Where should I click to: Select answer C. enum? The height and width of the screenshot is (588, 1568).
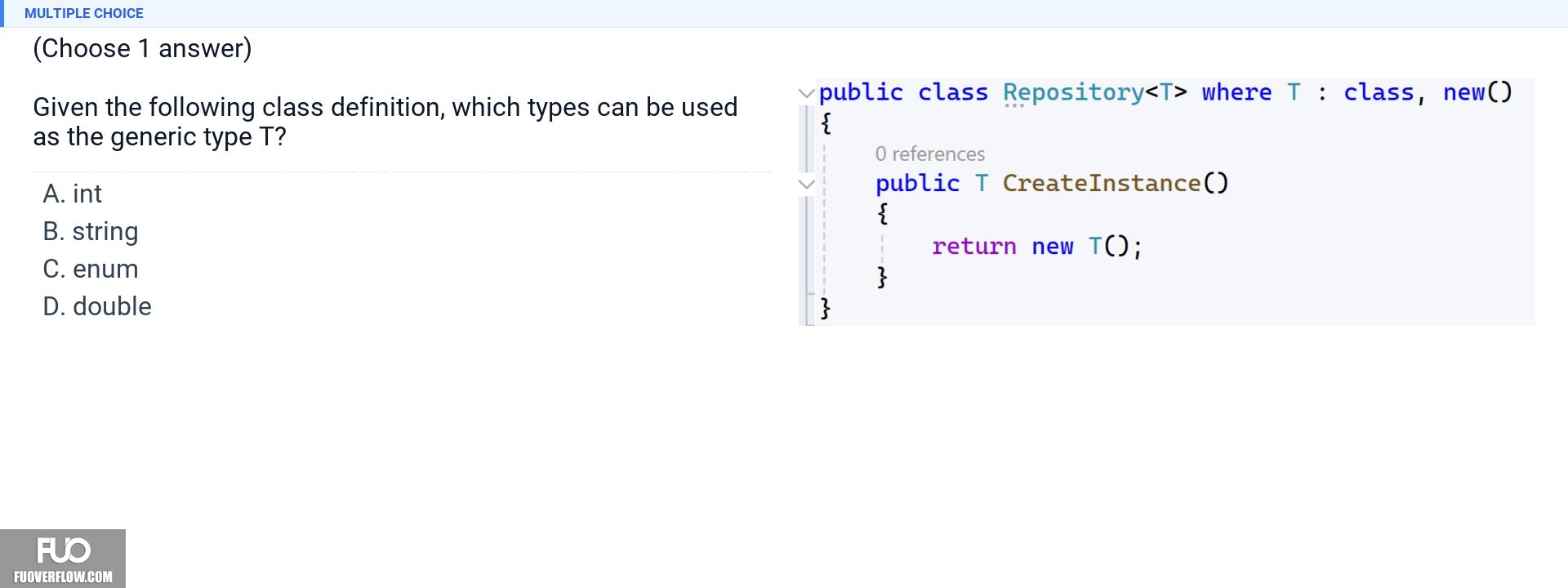coord(90,269)
